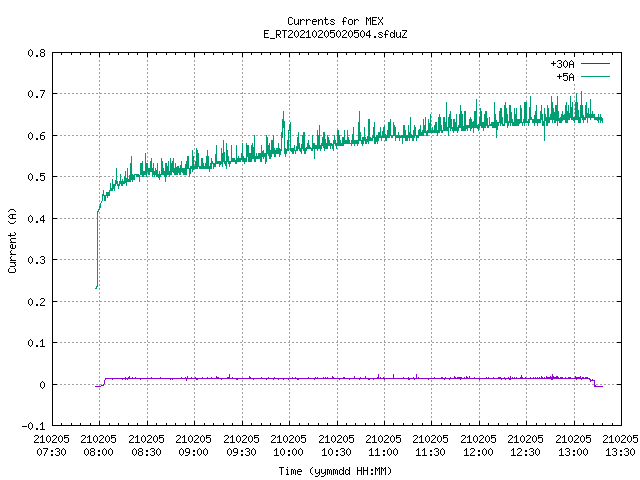
Task: Click the 12:00 time tick label
Action: point(478,452)
